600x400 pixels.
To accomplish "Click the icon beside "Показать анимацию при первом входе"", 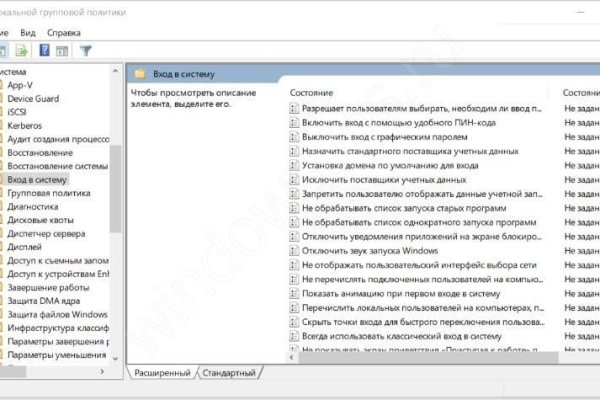I will point(293,293).
